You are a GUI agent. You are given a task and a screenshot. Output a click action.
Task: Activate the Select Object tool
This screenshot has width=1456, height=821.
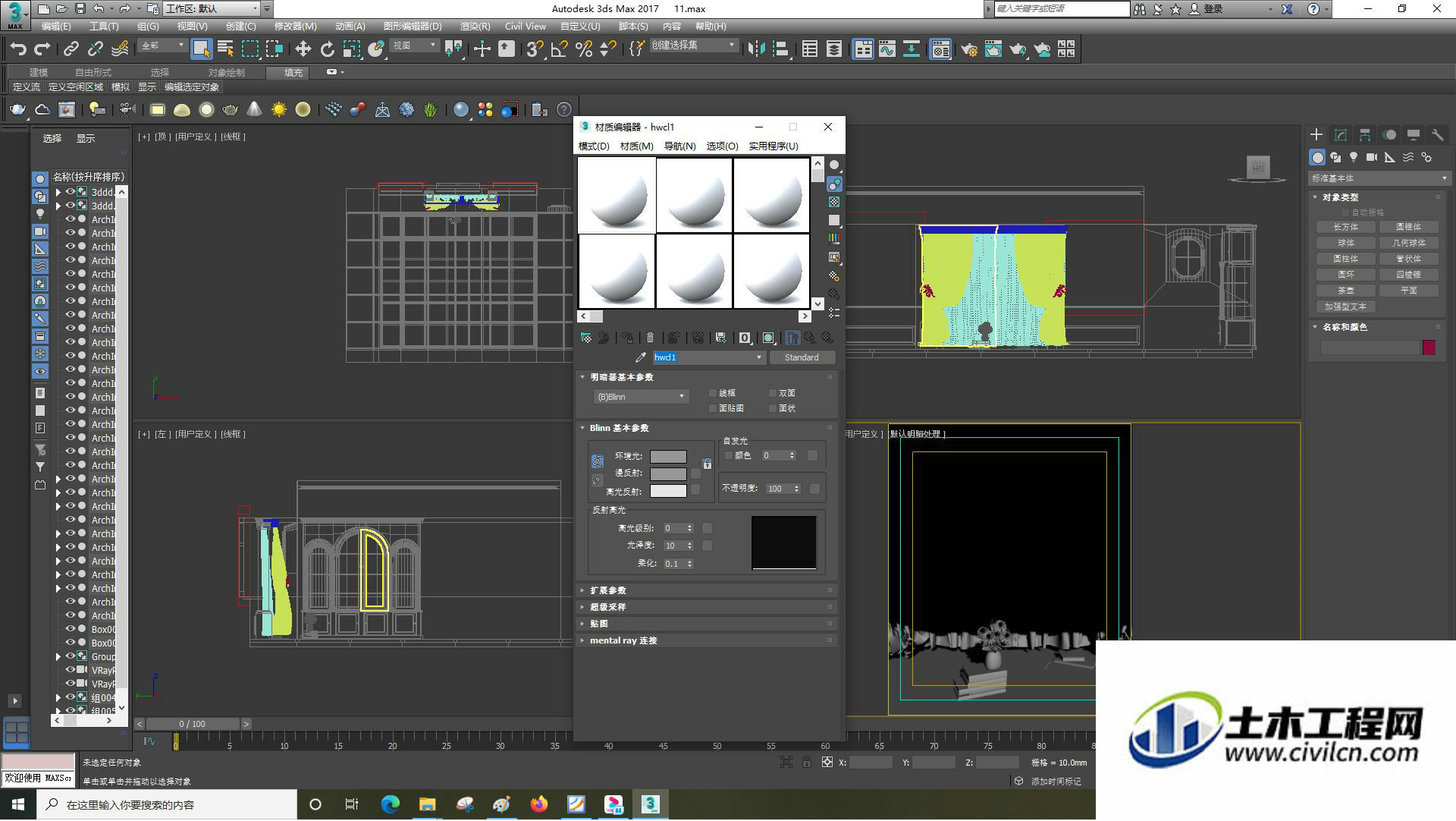[x=201, y=49]
